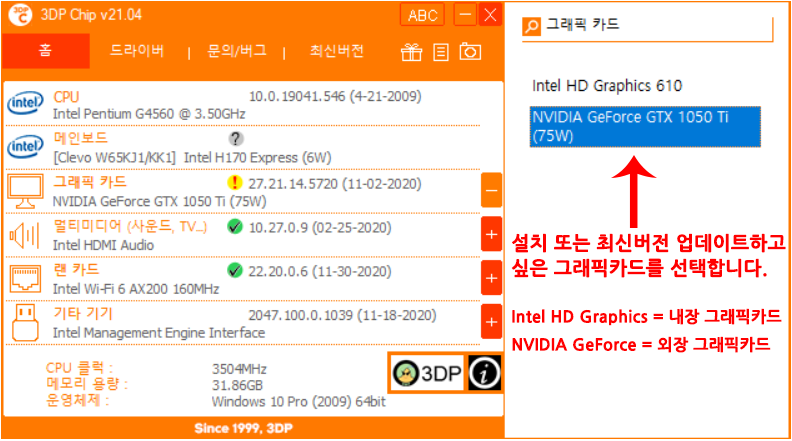The height and width of the screenshot is (441, 792).
Task: Click Intel Wi-Fi 6 AX200 160MHz text
Action: coord(136,289)
